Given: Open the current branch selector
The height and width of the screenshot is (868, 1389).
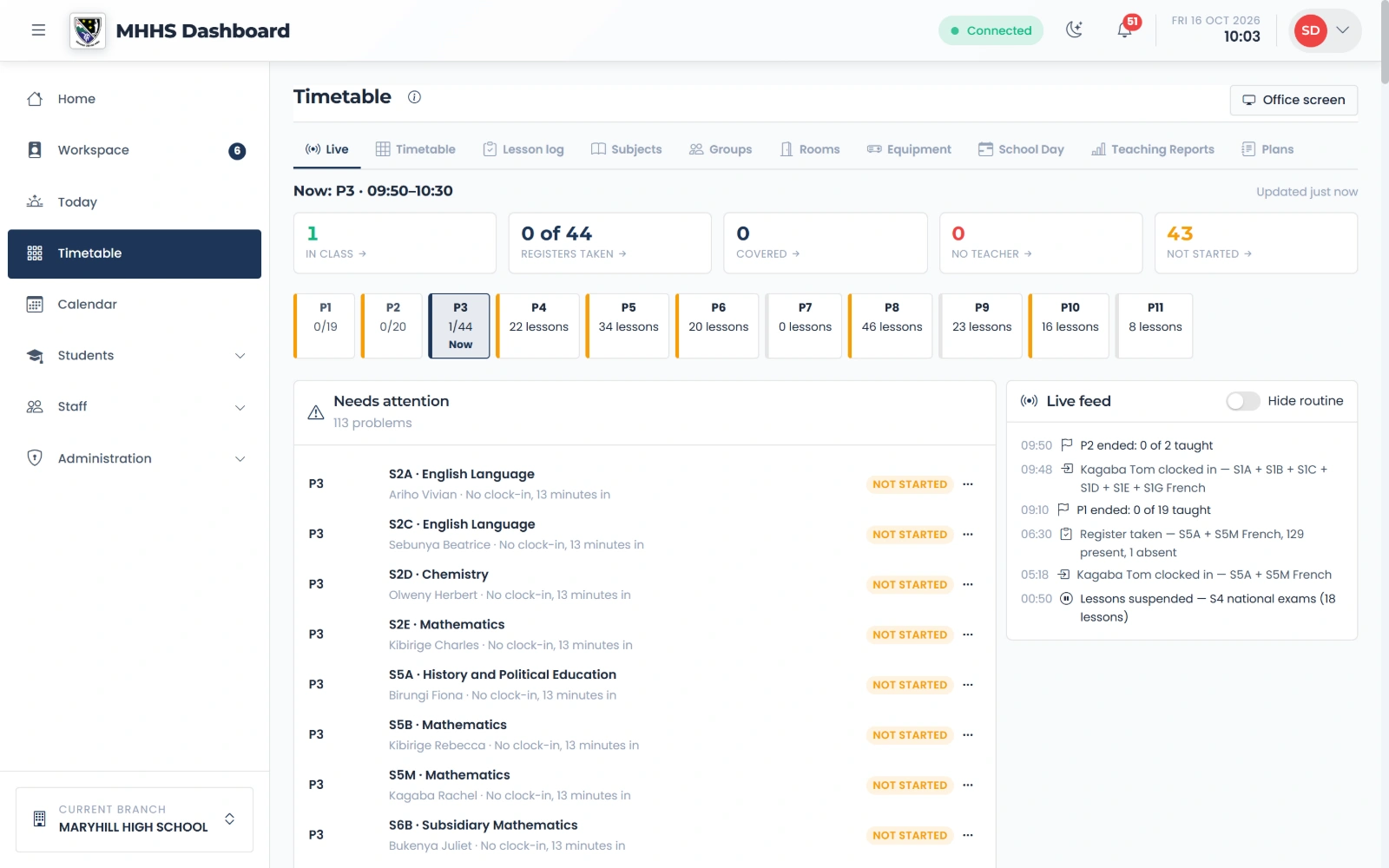Looking at the screenshot, I should point(135,819).
